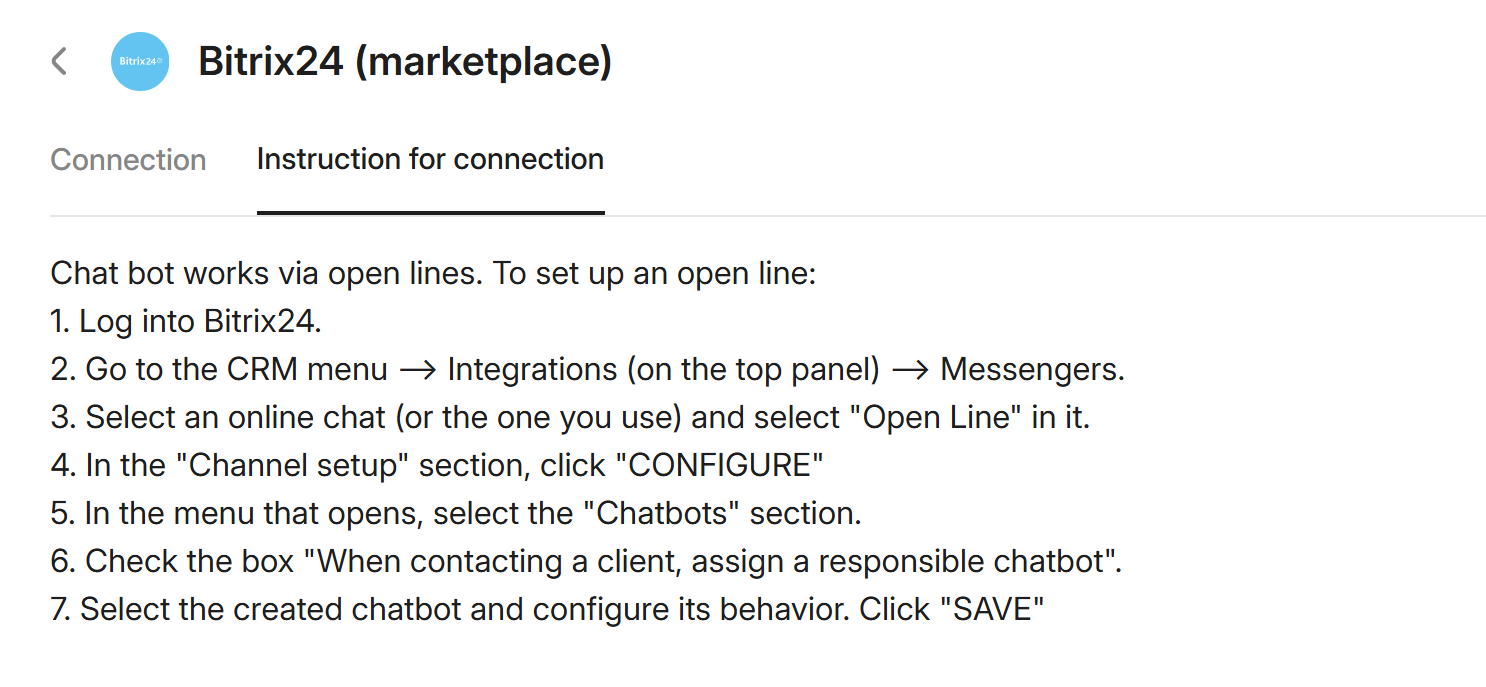Click the "Log into Bitrix24" step
Viewport: 1486px width, 687px height.
pos(200,321)
